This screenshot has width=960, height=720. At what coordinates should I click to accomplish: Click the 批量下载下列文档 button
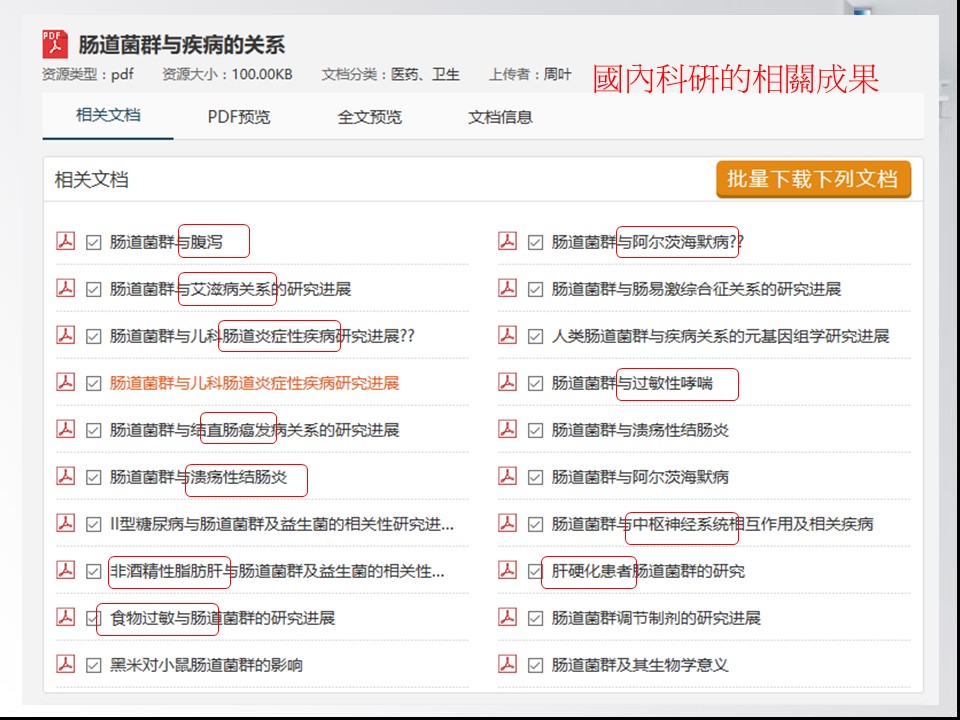(x=813, y=179)
